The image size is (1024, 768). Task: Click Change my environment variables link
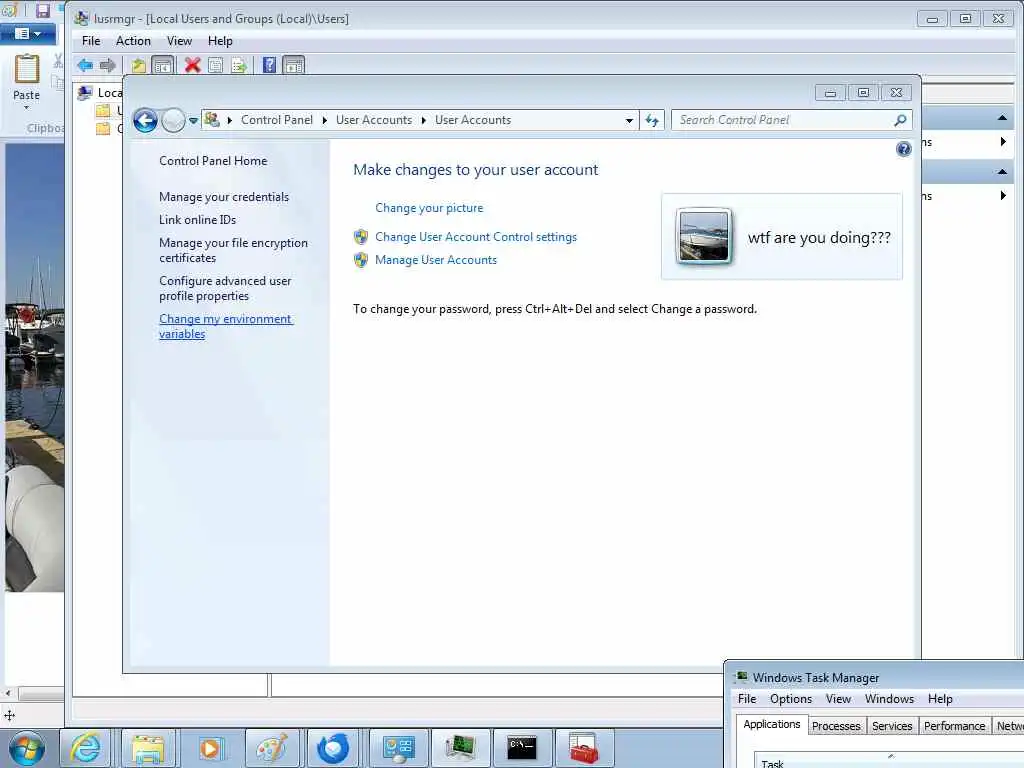click(226, 326)
